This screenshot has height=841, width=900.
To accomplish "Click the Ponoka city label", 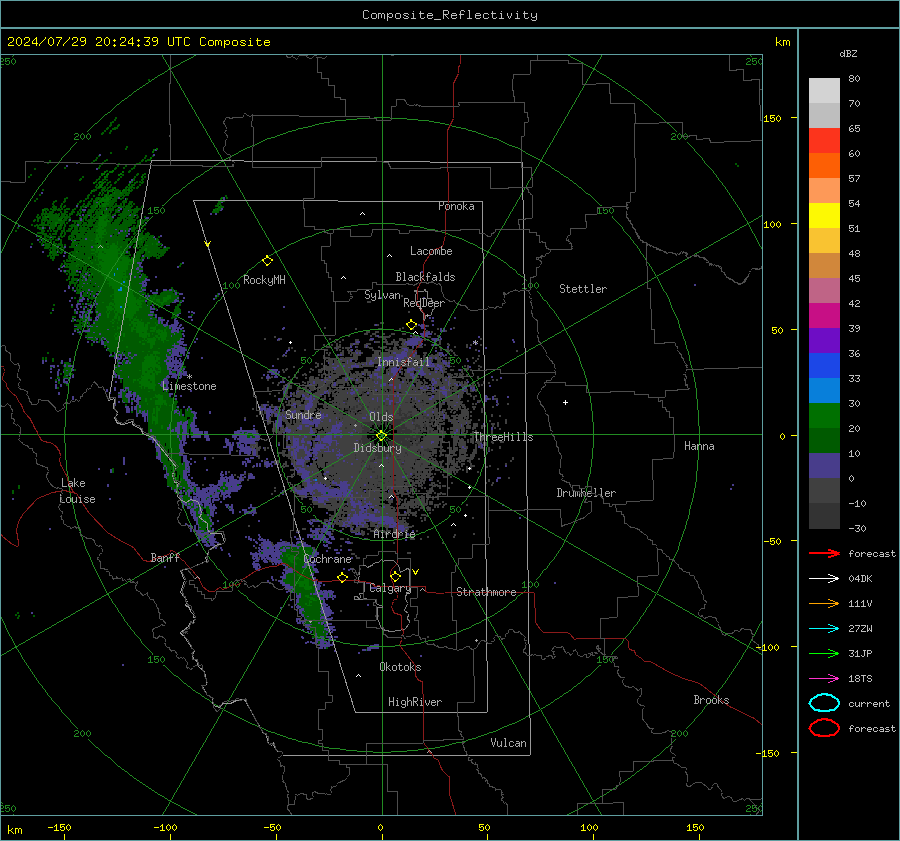I will pos(456,206).
